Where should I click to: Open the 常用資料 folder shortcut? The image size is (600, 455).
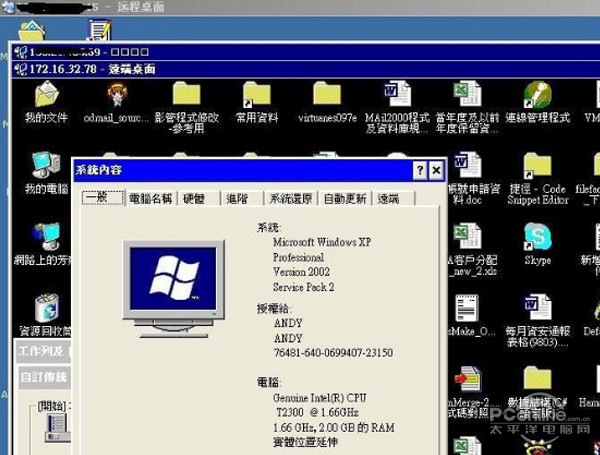pos(257,96)
